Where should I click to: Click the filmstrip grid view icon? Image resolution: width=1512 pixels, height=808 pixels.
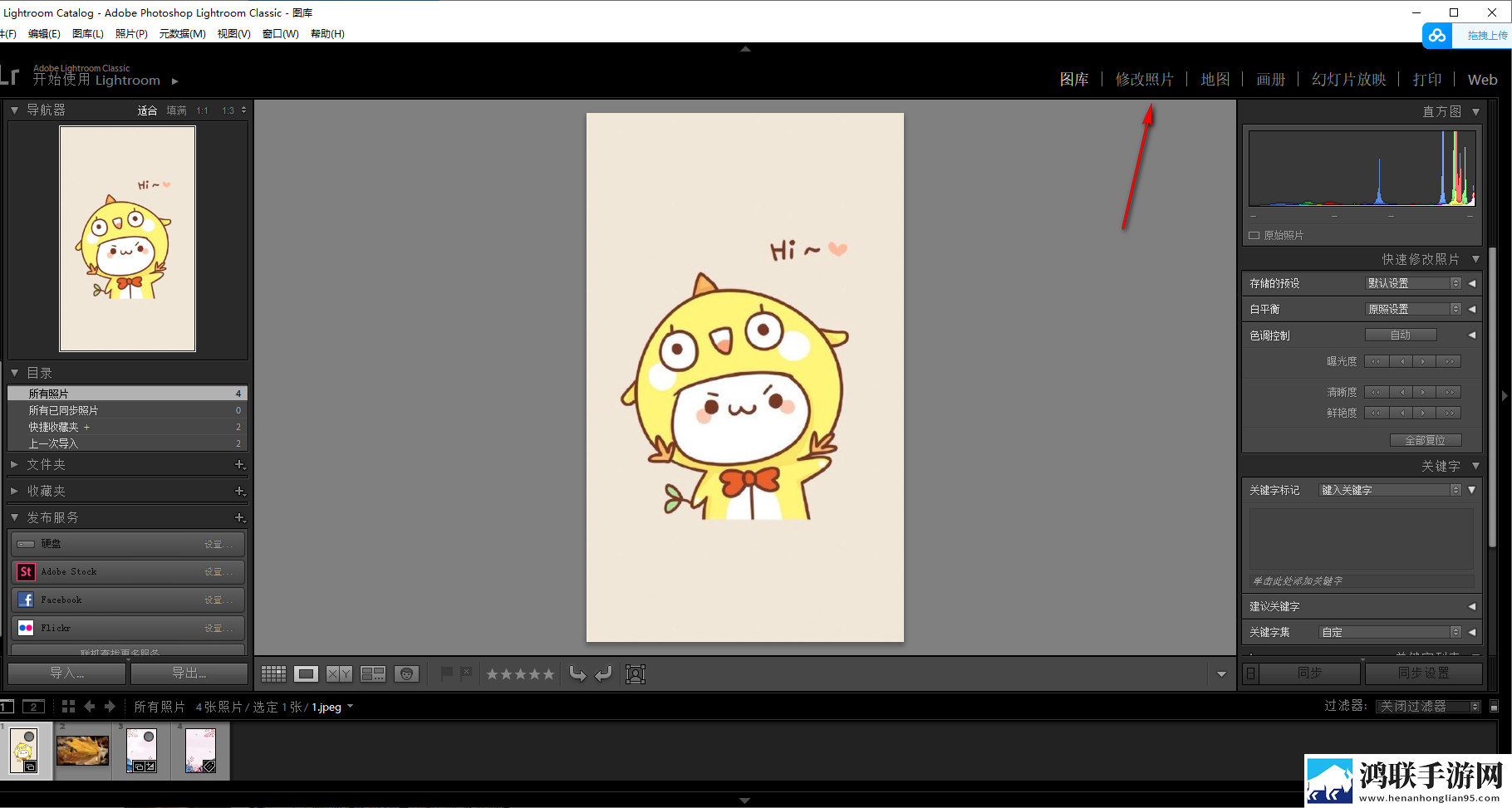pyautogui.click(x=68, y=707)
